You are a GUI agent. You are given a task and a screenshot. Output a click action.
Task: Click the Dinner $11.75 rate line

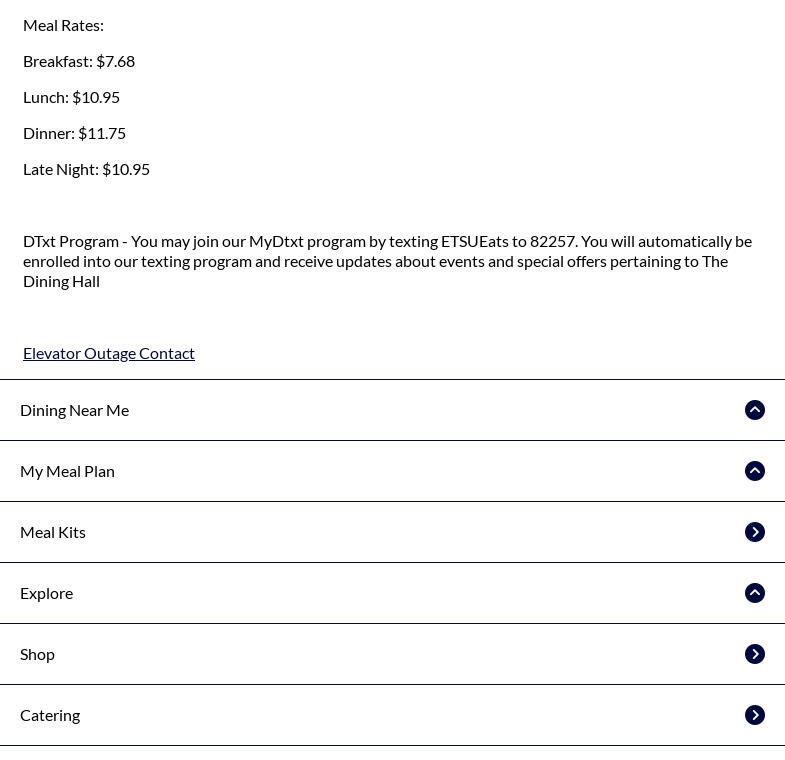click(74, 133)
